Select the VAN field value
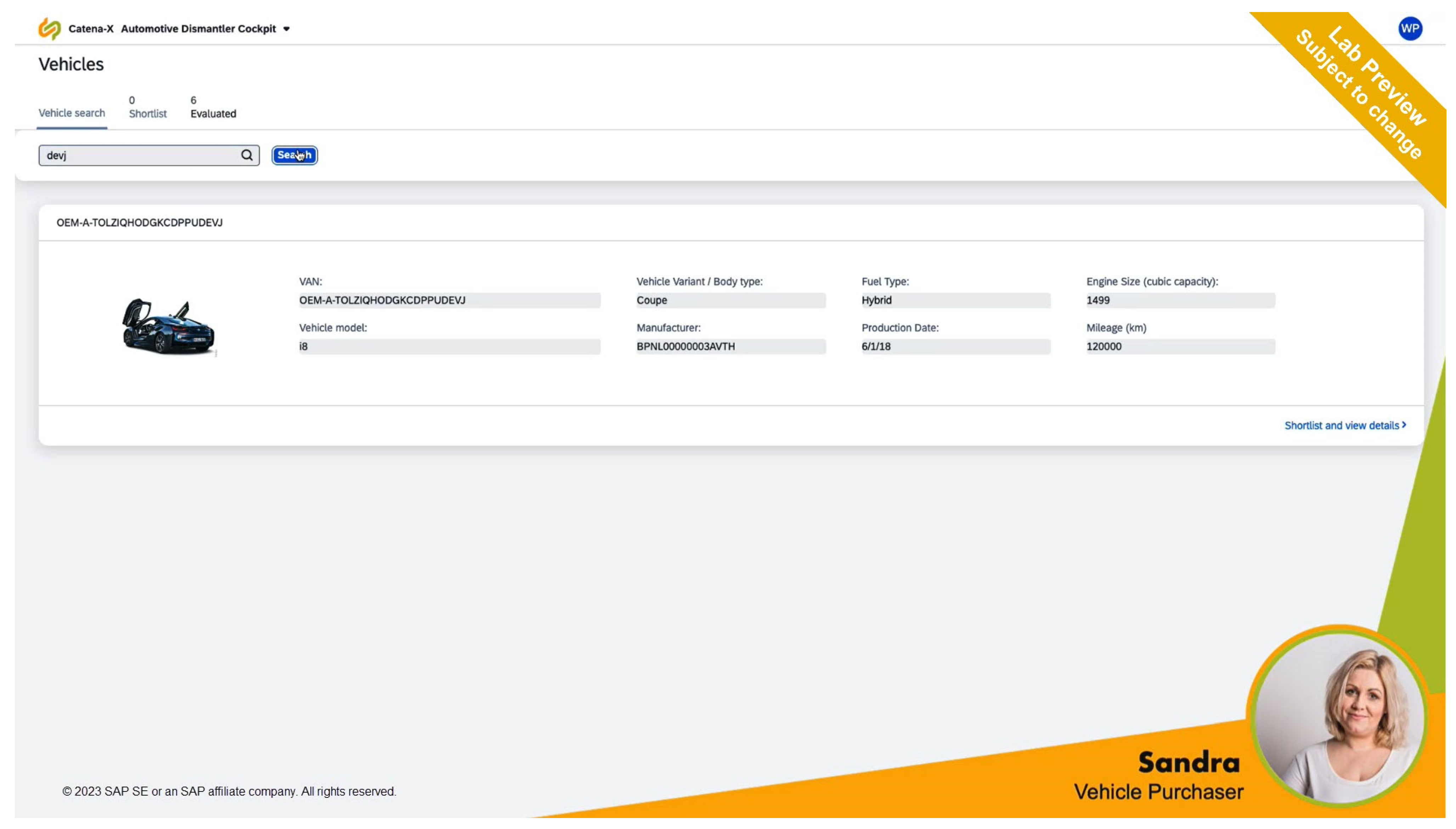1456x829 pixels. point(448,300)
